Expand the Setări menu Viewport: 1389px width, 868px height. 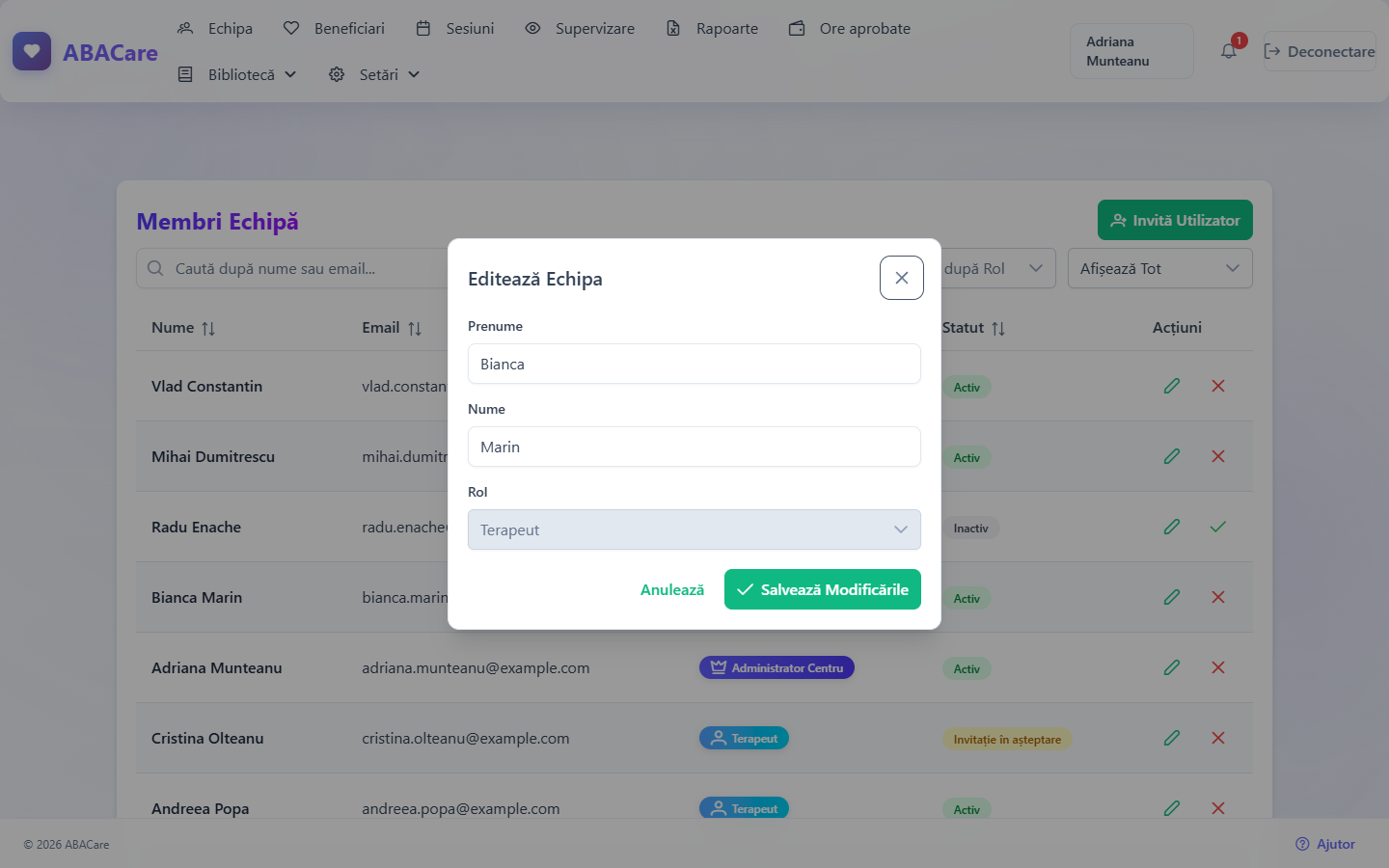click(374, 74)
